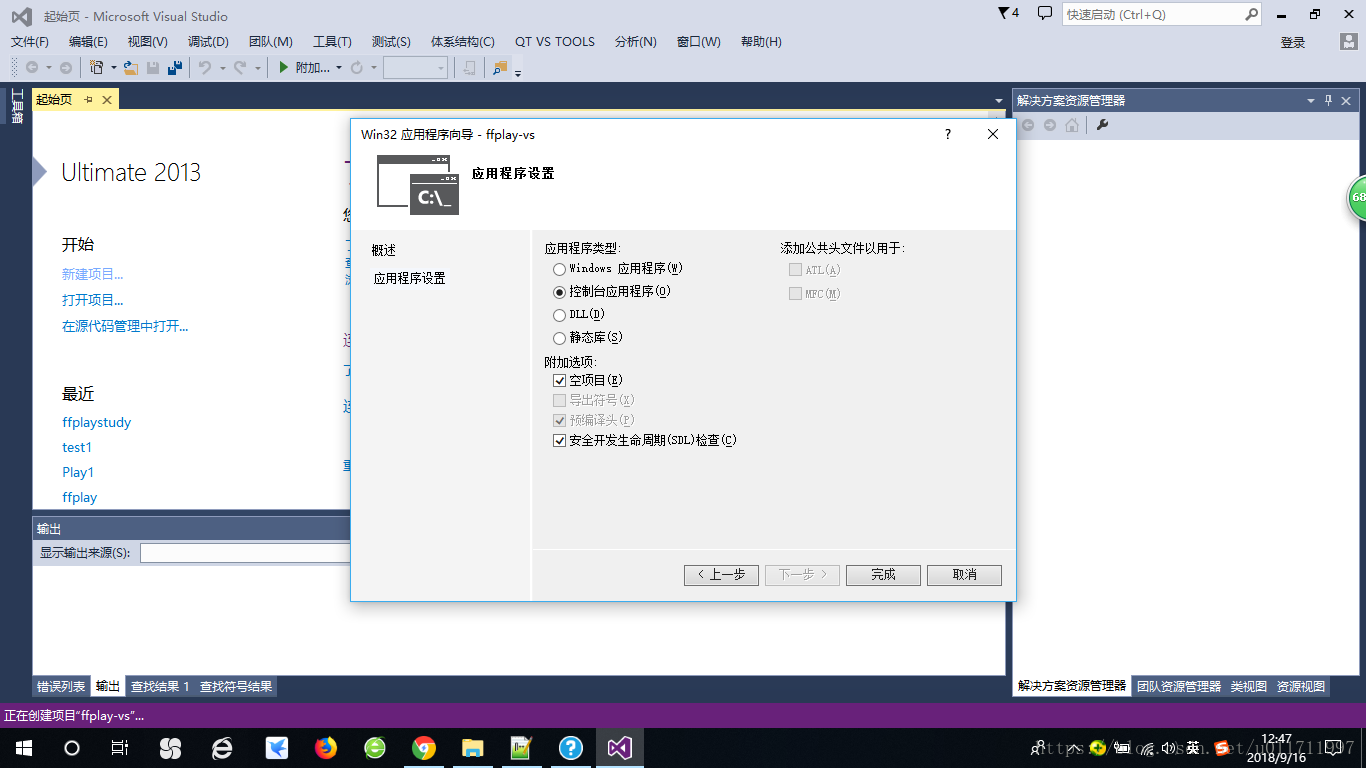
Task: Switch to the 团队资源管理器 tab
Action: (1178, 686)
